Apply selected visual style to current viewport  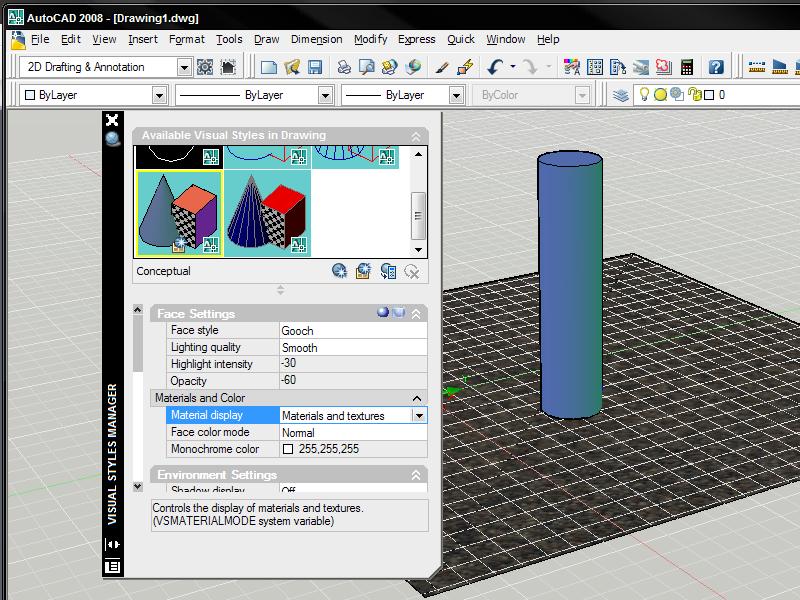coord(364,271)
